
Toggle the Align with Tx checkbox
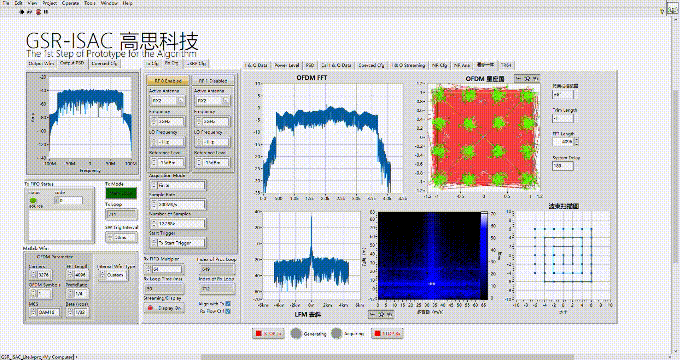pyautogui.click(x=228, y=304)
